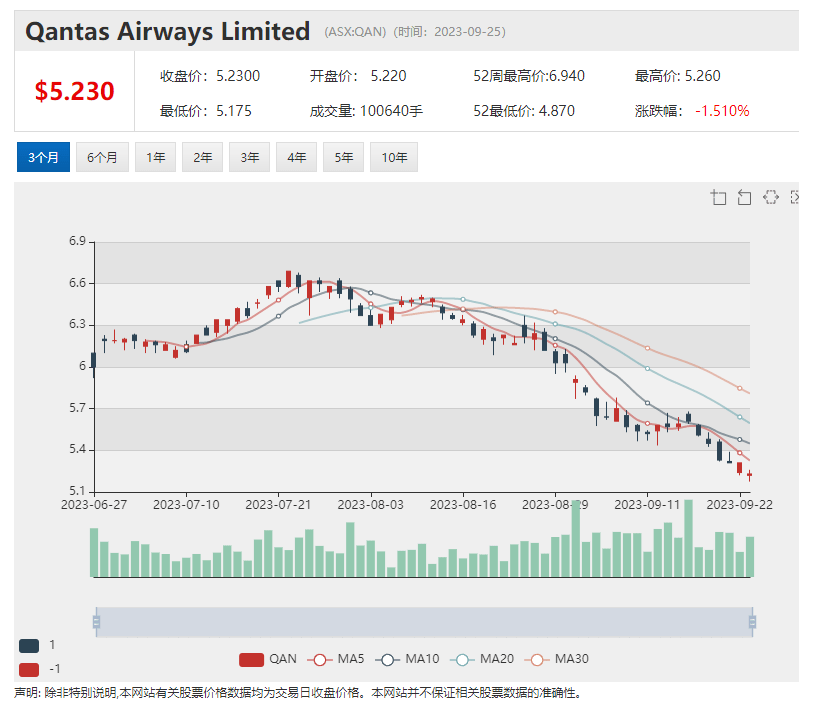Image resolution: width=815 pixels, height=709 pixels.
Task: Activate the chart area zoom tool
Action: [718, 198]
